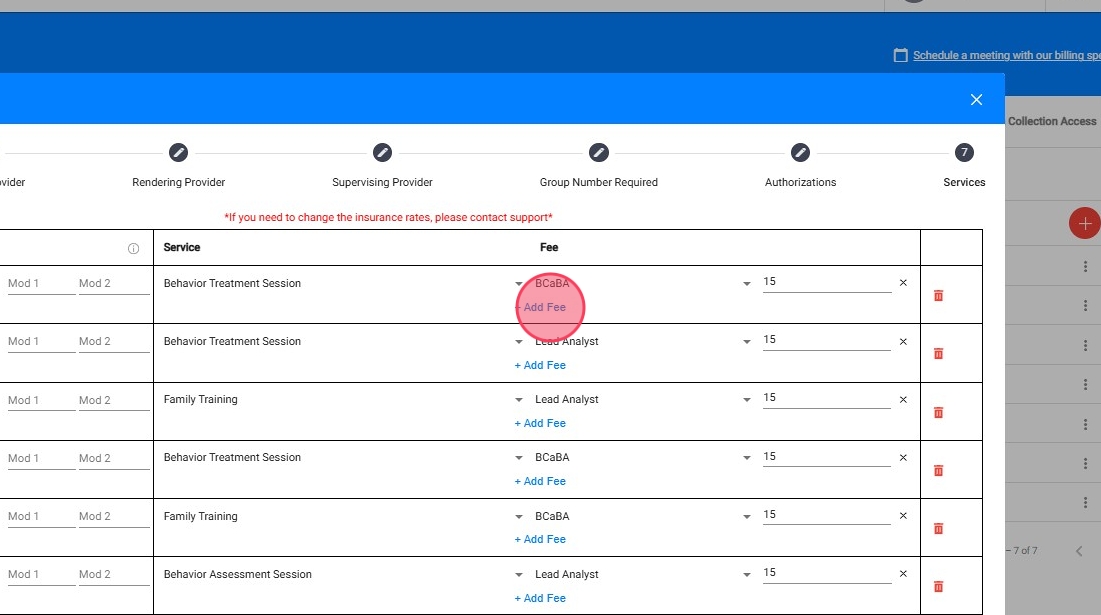Clear fee value in Behavior Assessment Session row
This screenshot has width=1101, height=615.
click(903, 574)
